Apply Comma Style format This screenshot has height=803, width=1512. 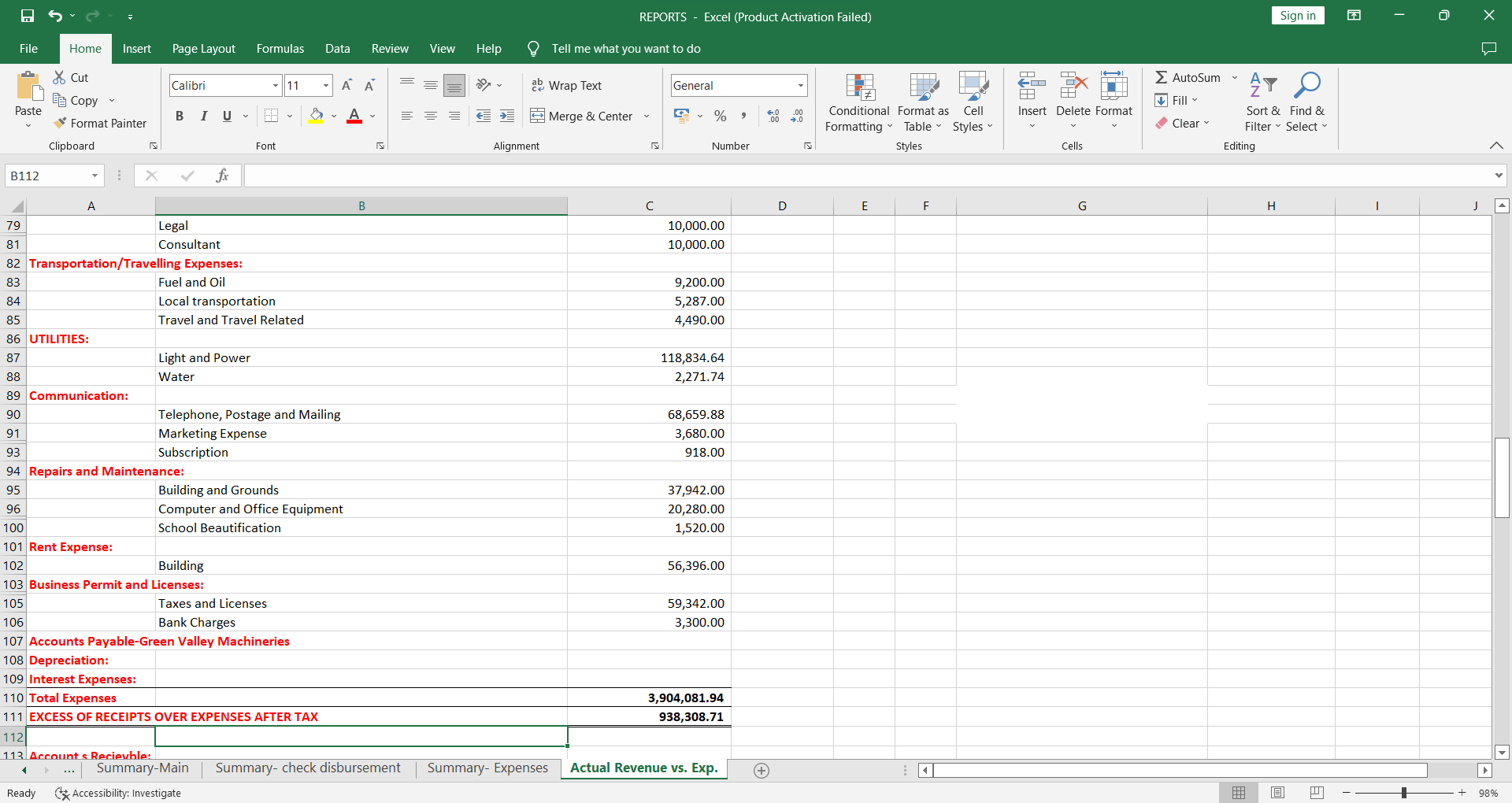click(x=743, y=116)
